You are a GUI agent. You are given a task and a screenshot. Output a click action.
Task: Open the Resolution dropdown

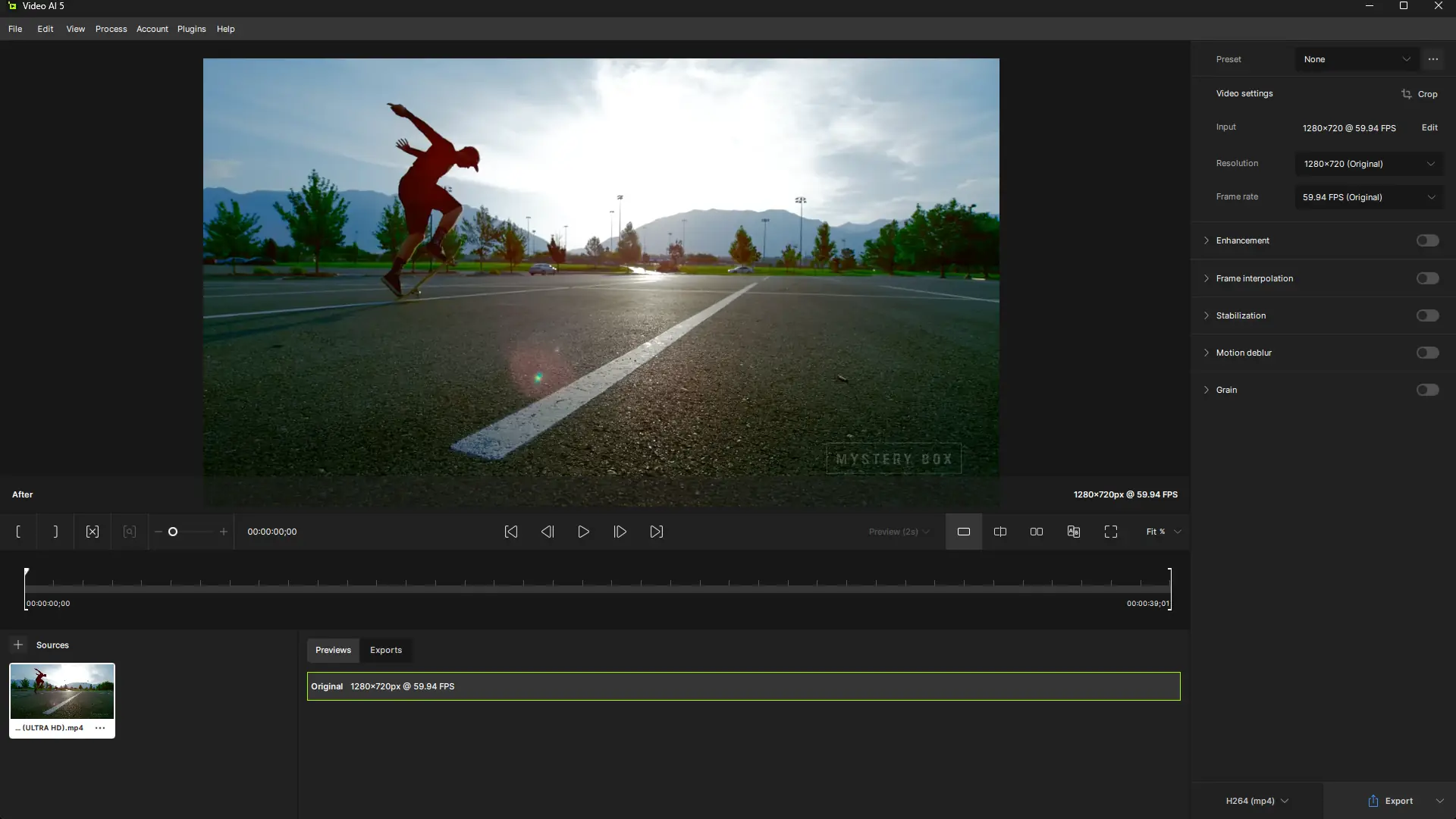click(x=1369, y=164)
